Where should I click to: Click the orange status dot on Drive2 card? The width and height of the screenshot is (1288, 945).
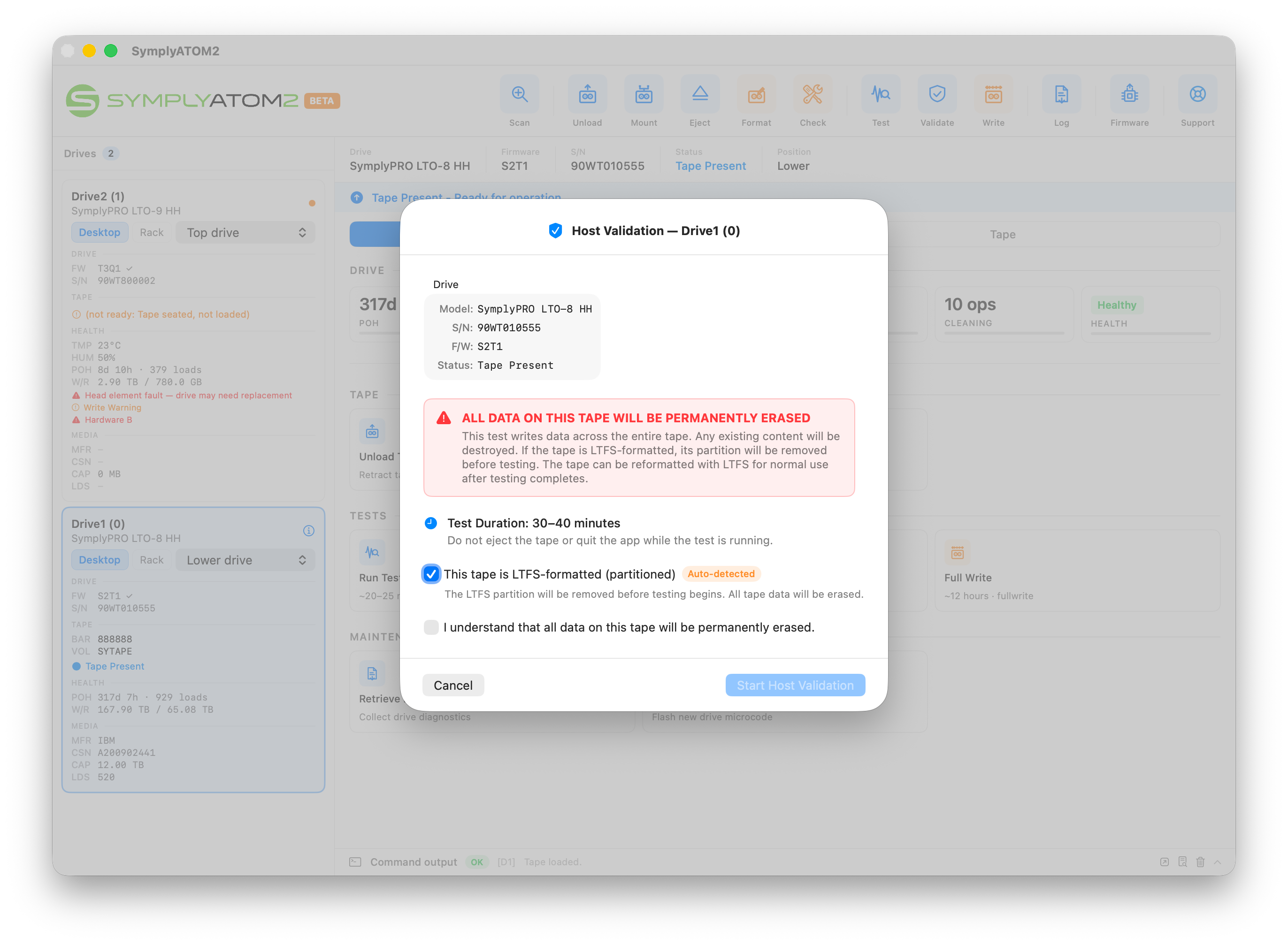[x=312, y=203]
